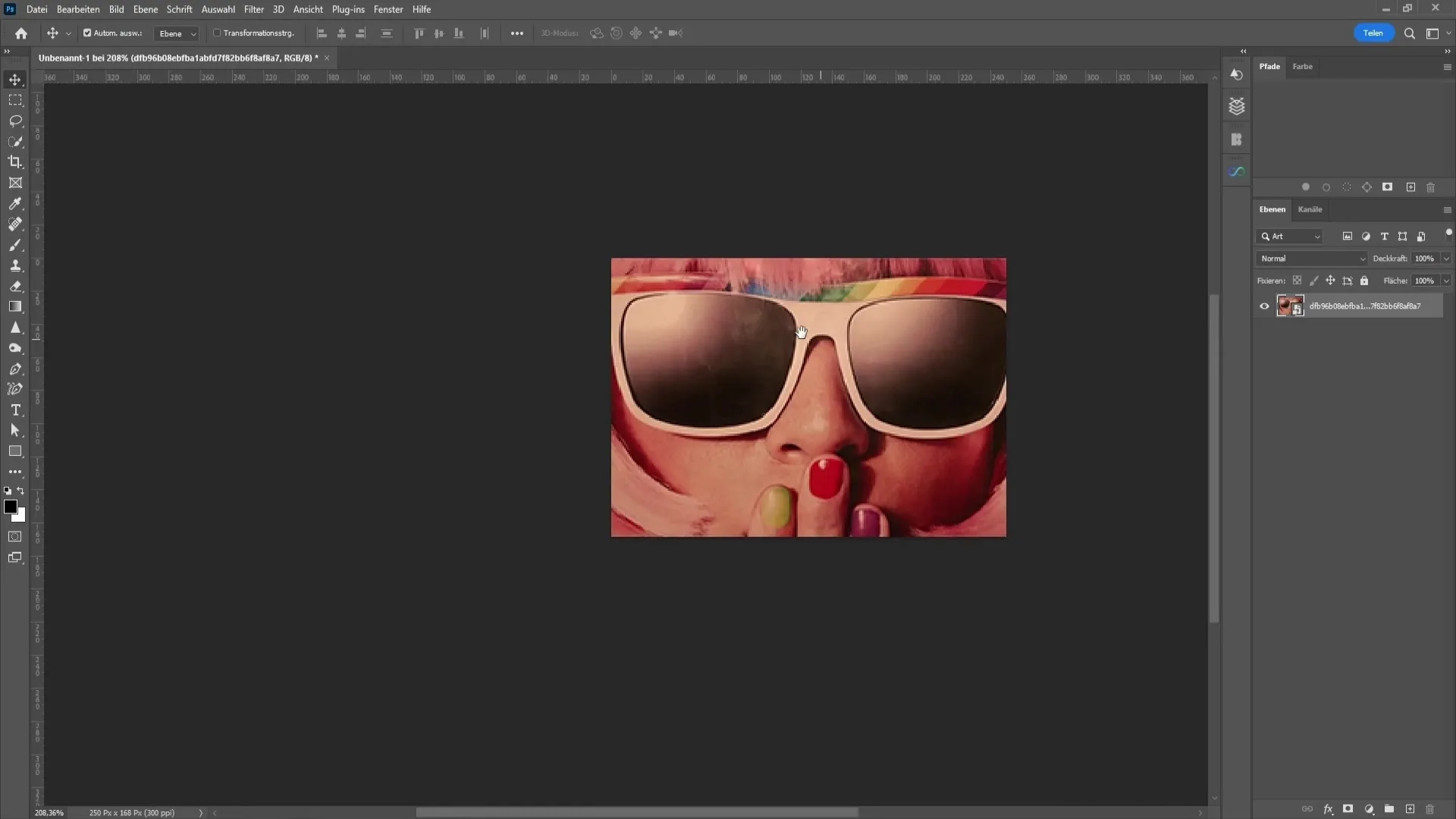Screen dimensions: 1456x819
Task: Select the Move tool
Action: (x=15, y=79)
